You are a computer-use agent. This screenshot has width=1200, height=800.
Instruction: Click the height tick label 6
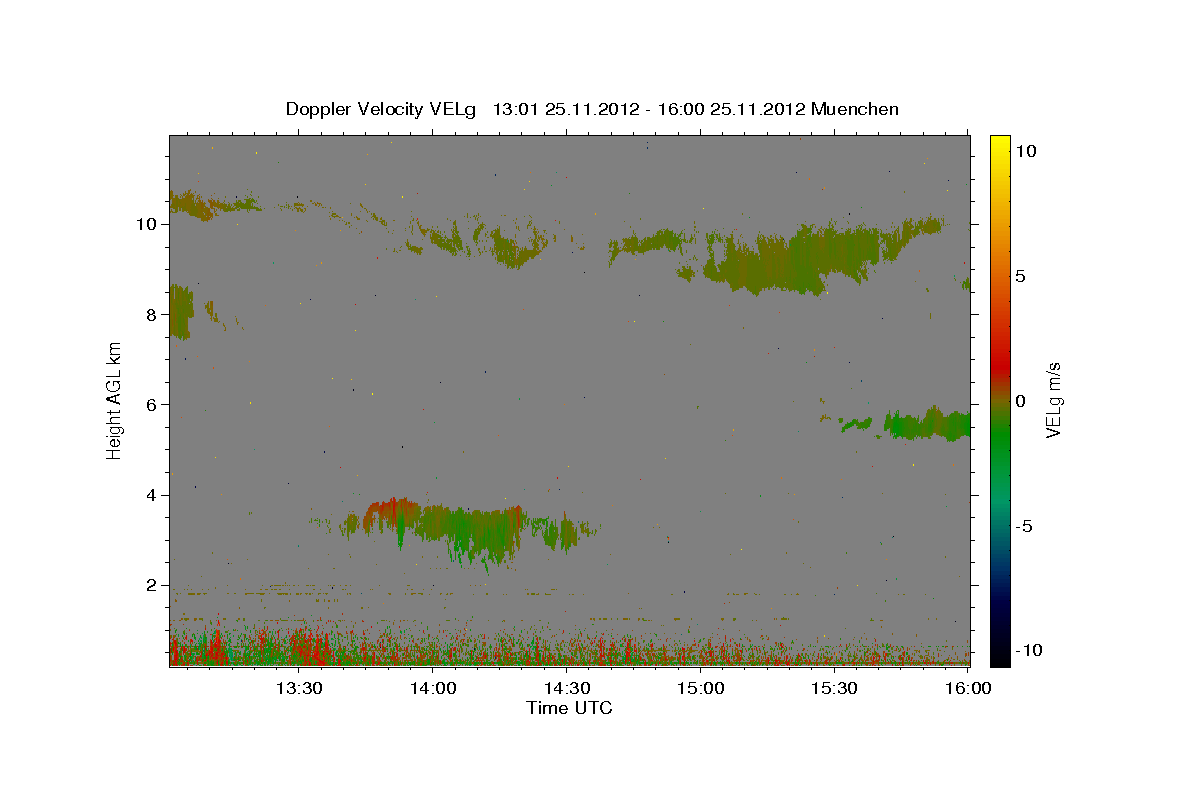tap(153, 404)
